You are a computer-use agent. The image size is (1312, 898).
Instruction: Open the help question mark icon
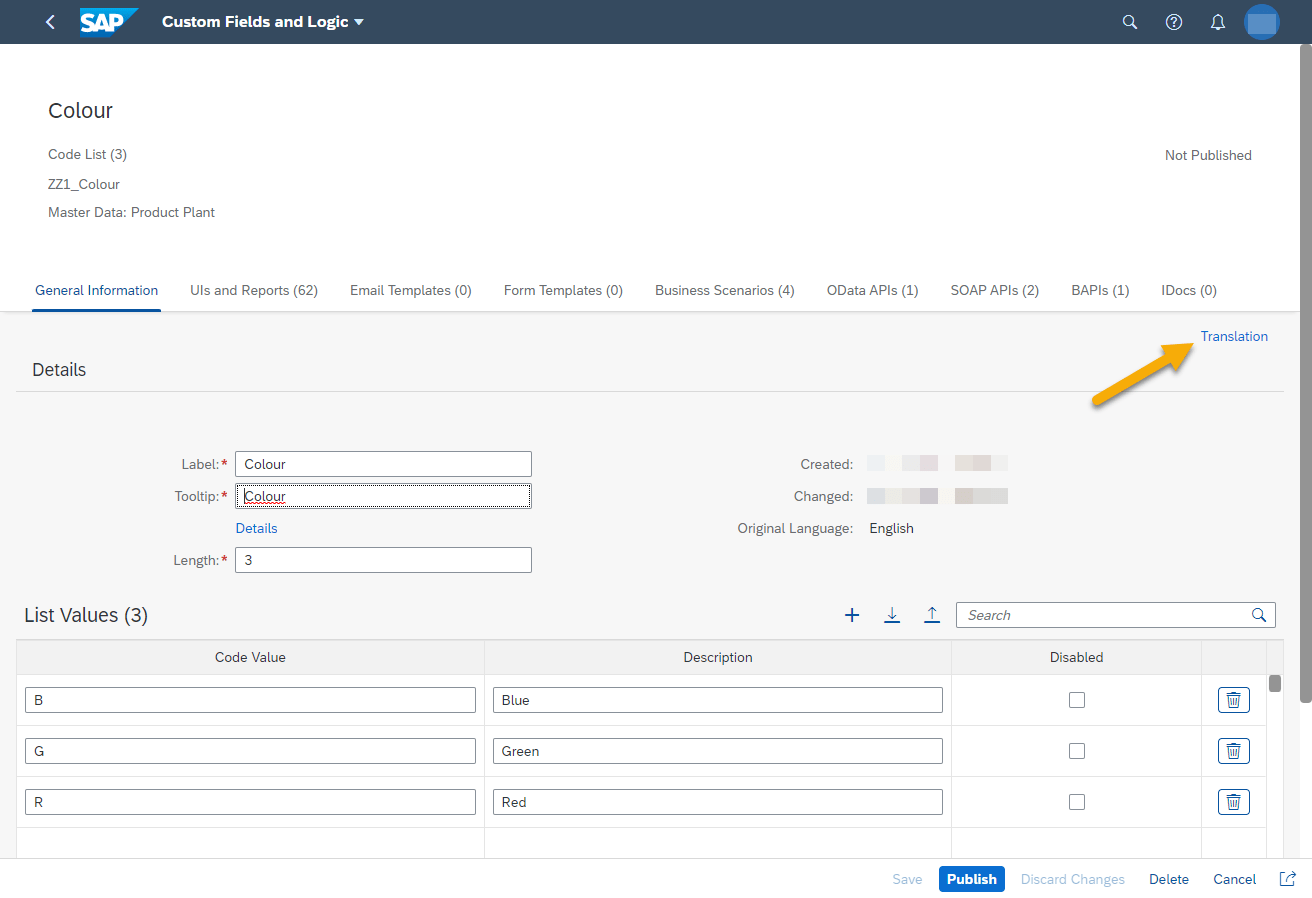click(x=1174, y=22)
